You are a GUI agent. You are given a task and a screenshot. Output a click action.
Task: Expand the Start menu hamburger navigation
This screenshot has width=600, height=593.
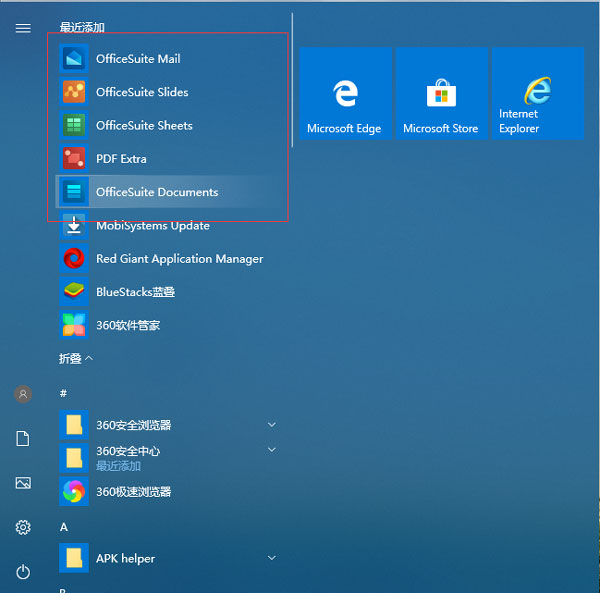[x=23, y=28]
